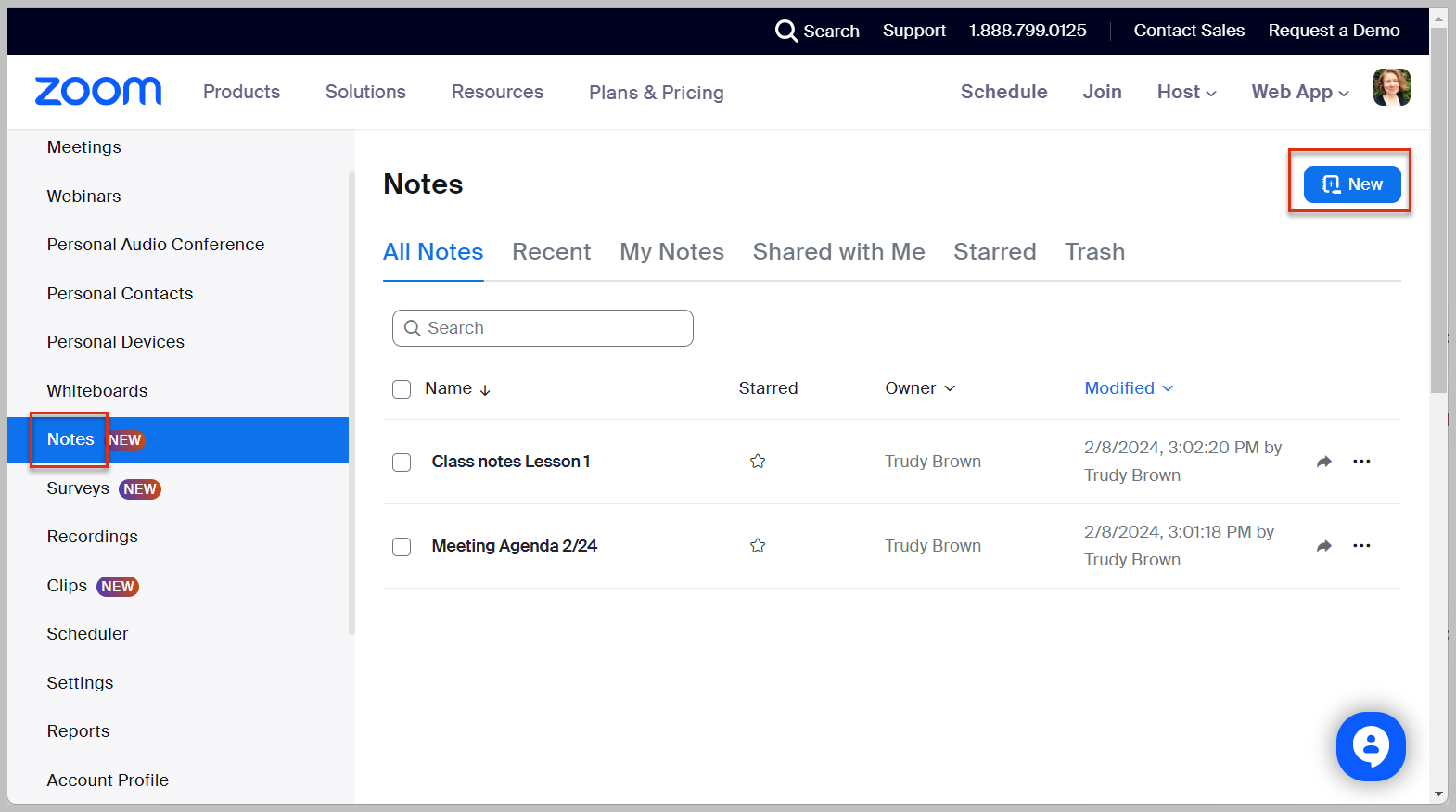
Task: Open the Meeting Agenda 2/24 note
Action: point(515,546)
